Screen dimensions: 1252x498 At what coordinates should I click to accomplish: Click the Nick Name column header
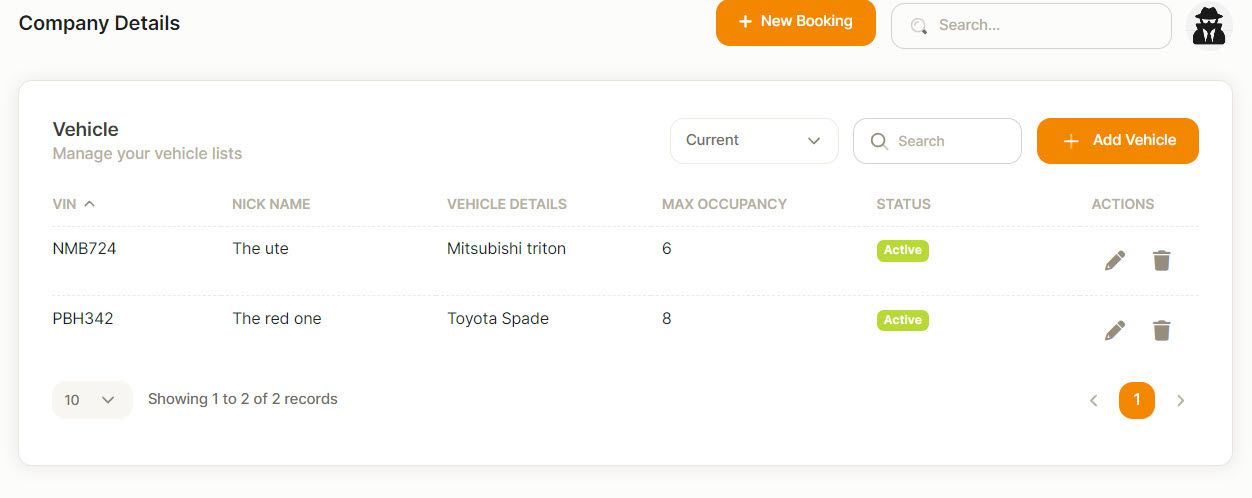(x=271, y=204)
